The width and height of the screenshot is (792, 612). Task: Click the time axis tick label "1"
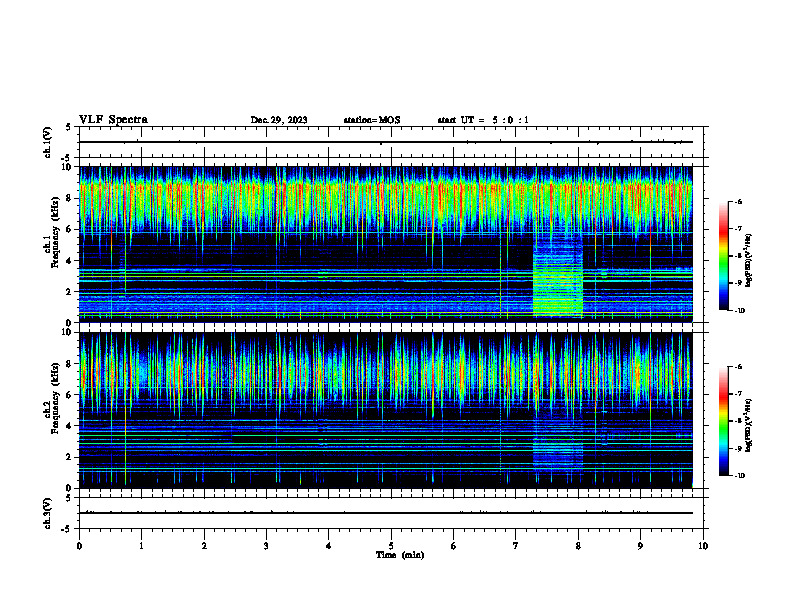click(142, 546)
